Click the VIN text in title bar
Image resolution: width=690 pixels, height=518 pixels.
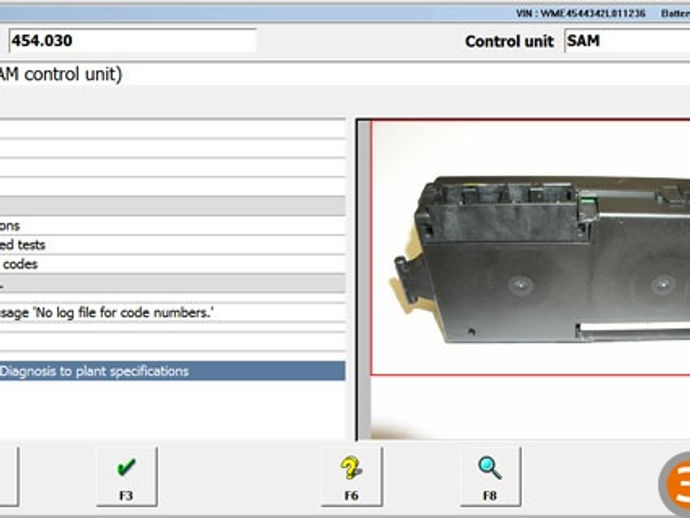pyautogui.click(x=580, y=14)
